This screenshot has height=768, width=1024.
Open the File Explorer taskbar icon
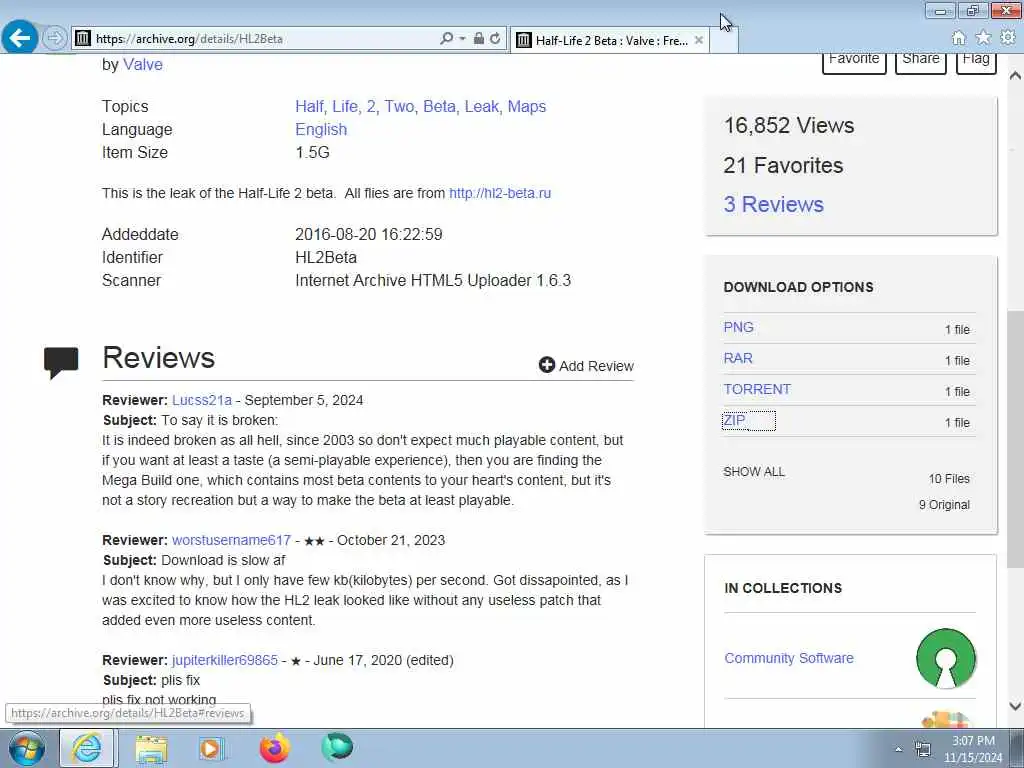[x=151, y=749]
